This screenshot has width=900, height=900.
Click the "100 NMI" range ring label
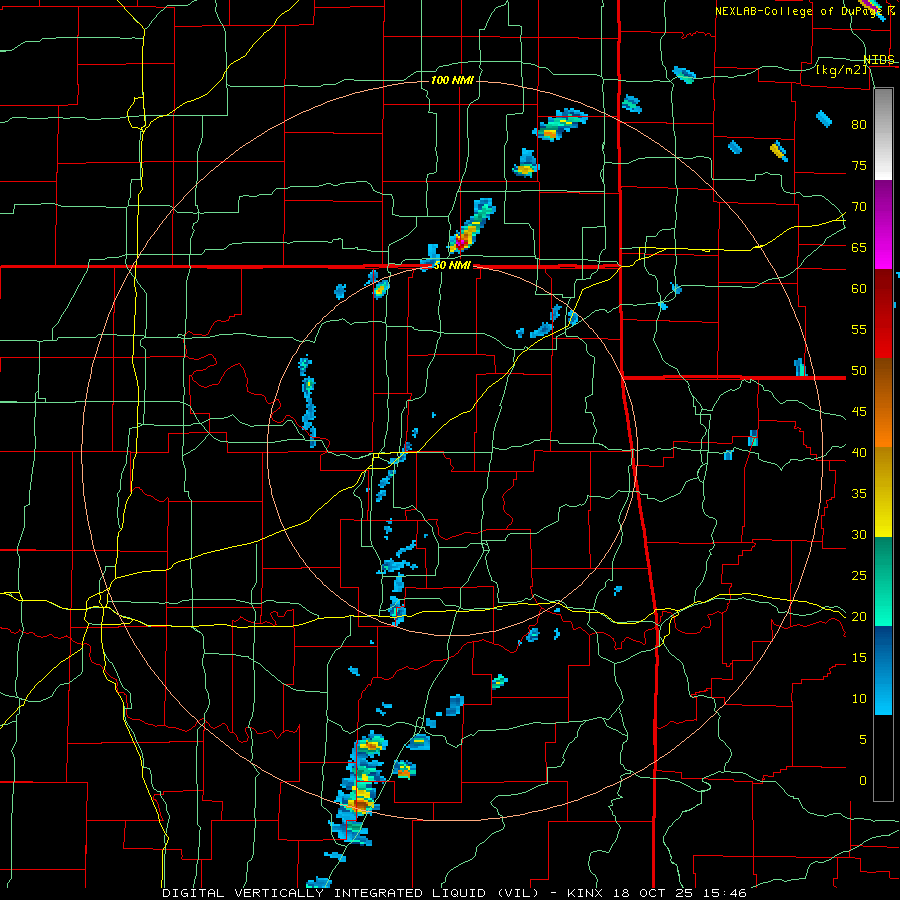pos(452,80)
